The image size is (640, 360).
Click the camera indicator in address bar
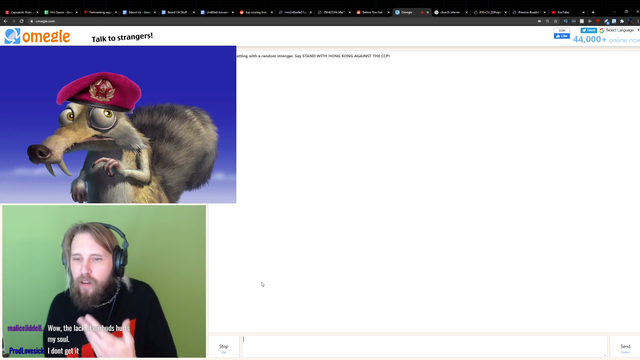[x=539, y=21]
